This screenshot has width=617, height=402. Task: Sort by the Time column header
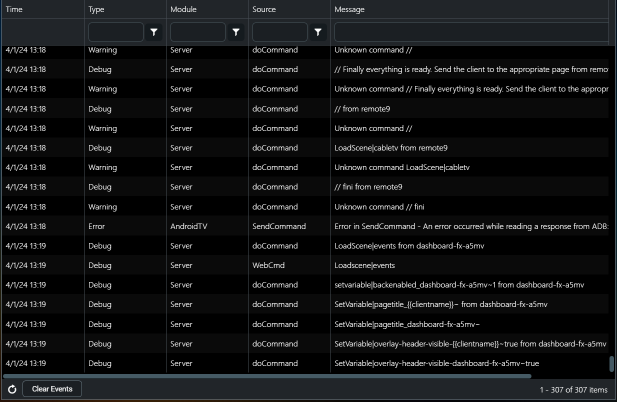point(14,9)
